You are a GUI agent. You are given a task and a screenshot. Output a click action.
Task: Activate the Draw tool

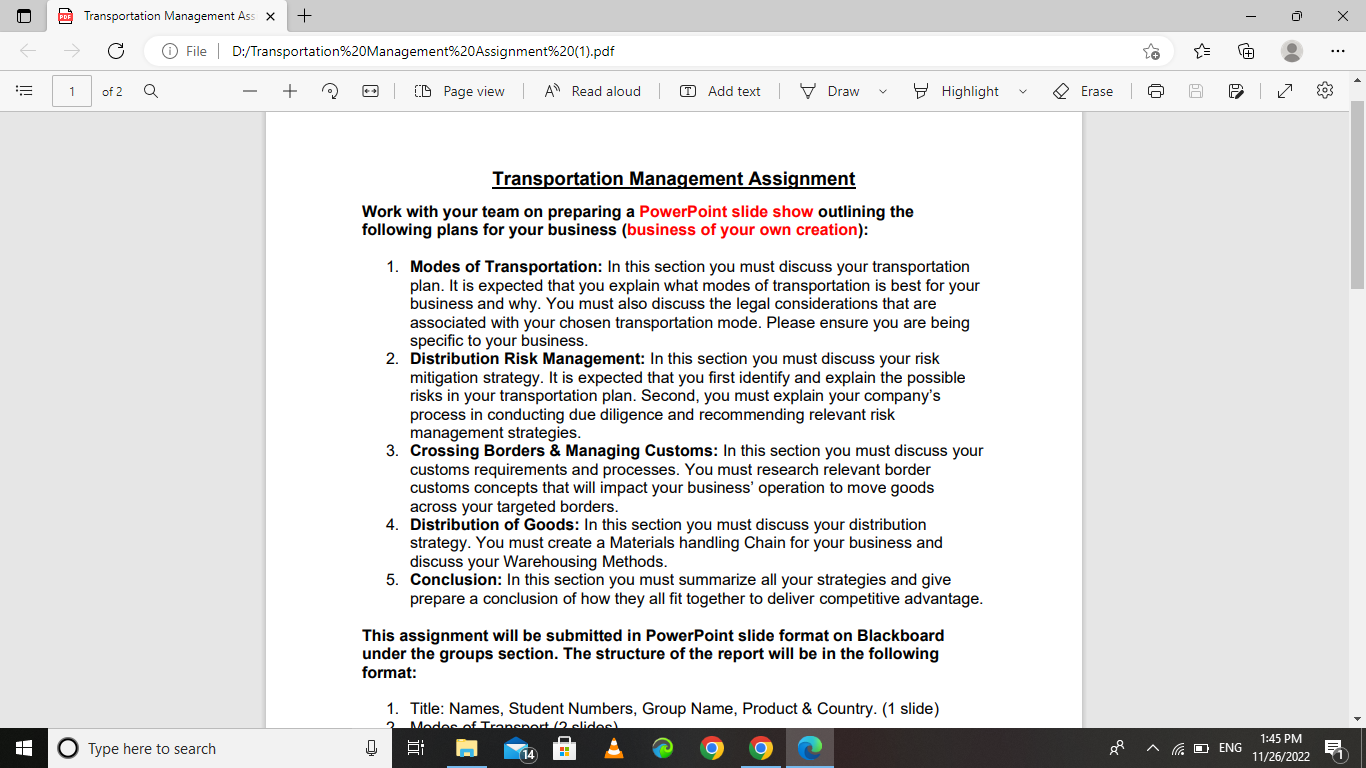pos(830,91)
